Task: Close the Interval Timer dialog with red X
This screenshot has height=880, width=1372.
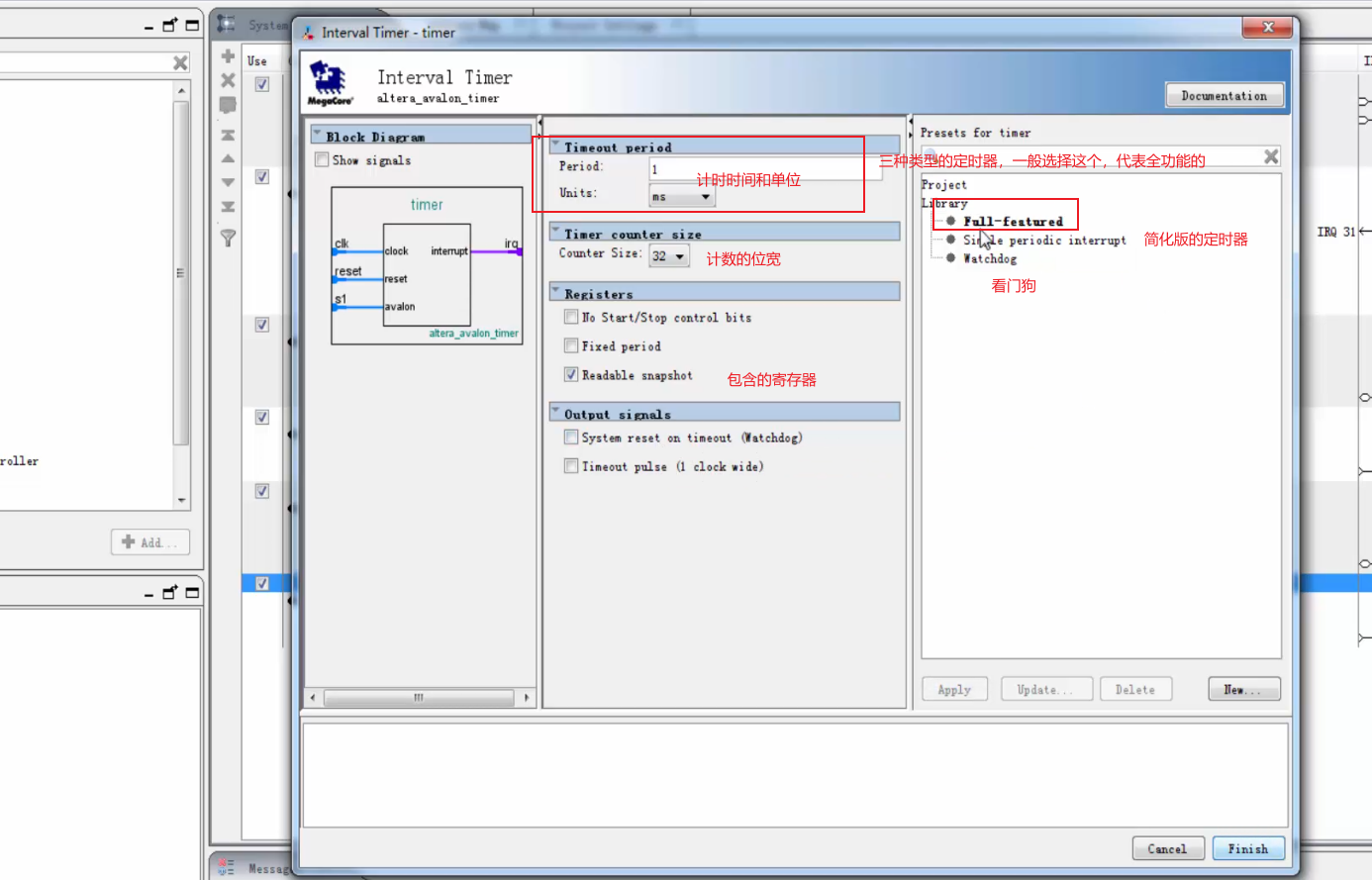Action: 1268,28
